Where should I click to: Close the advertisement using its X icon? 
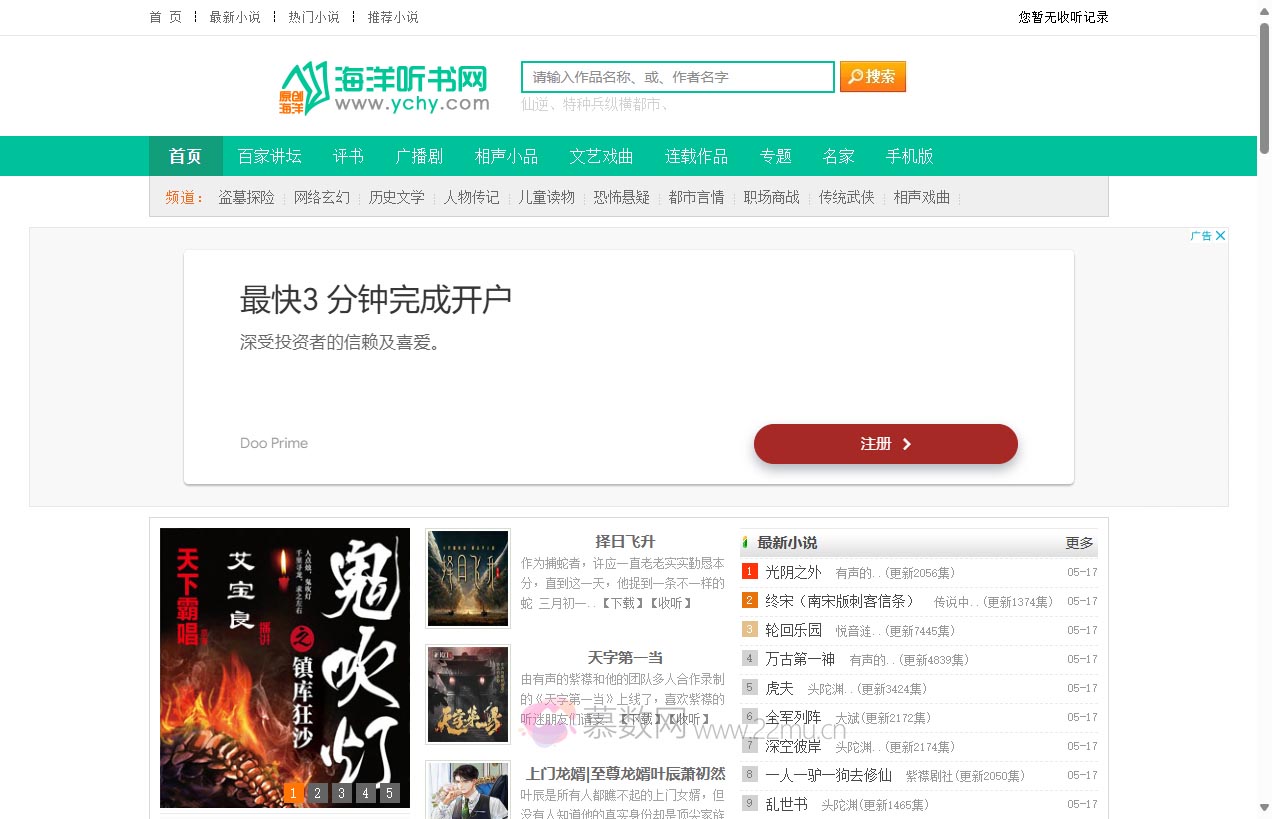[1221, 235]
